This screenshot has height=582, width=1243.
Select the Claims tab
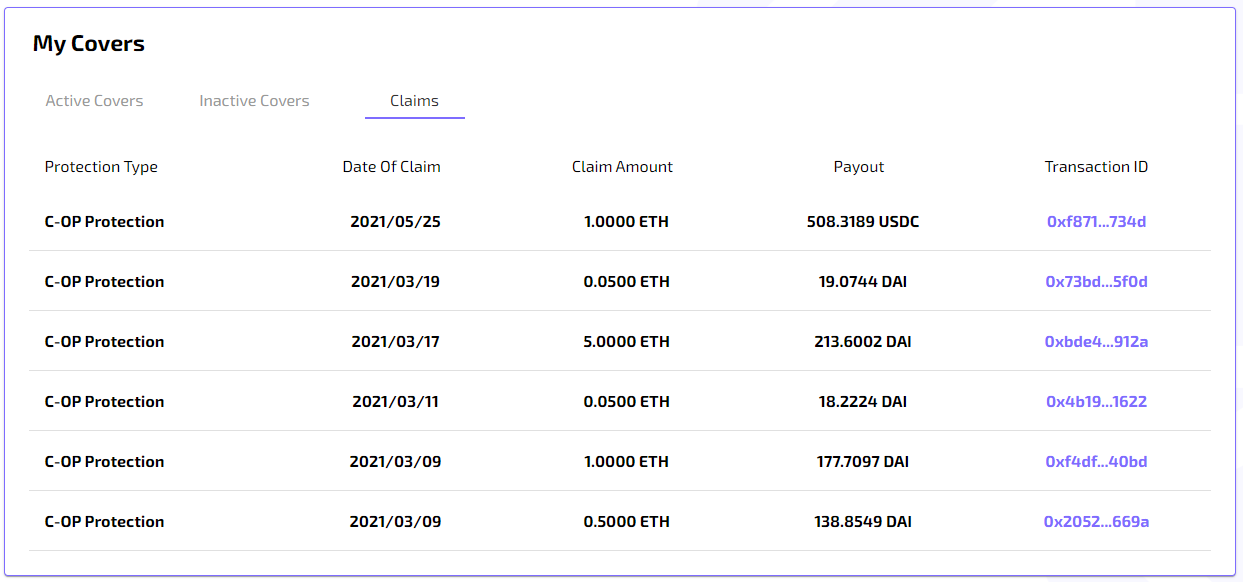(x=414, y=101)
